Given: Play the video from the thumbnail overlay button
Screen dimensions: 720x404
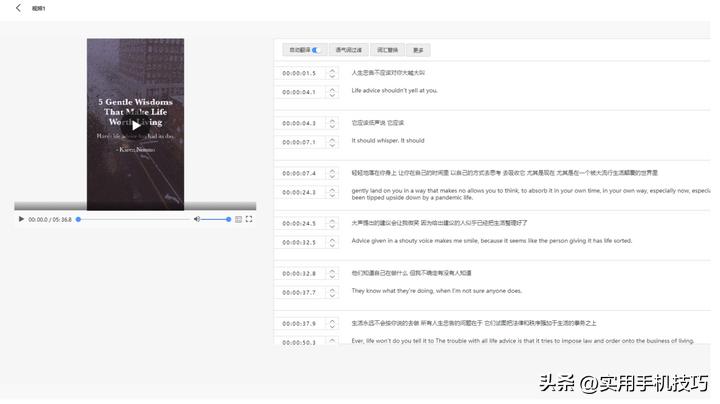Looking at the screenshot, I should [x=135, y=125].
